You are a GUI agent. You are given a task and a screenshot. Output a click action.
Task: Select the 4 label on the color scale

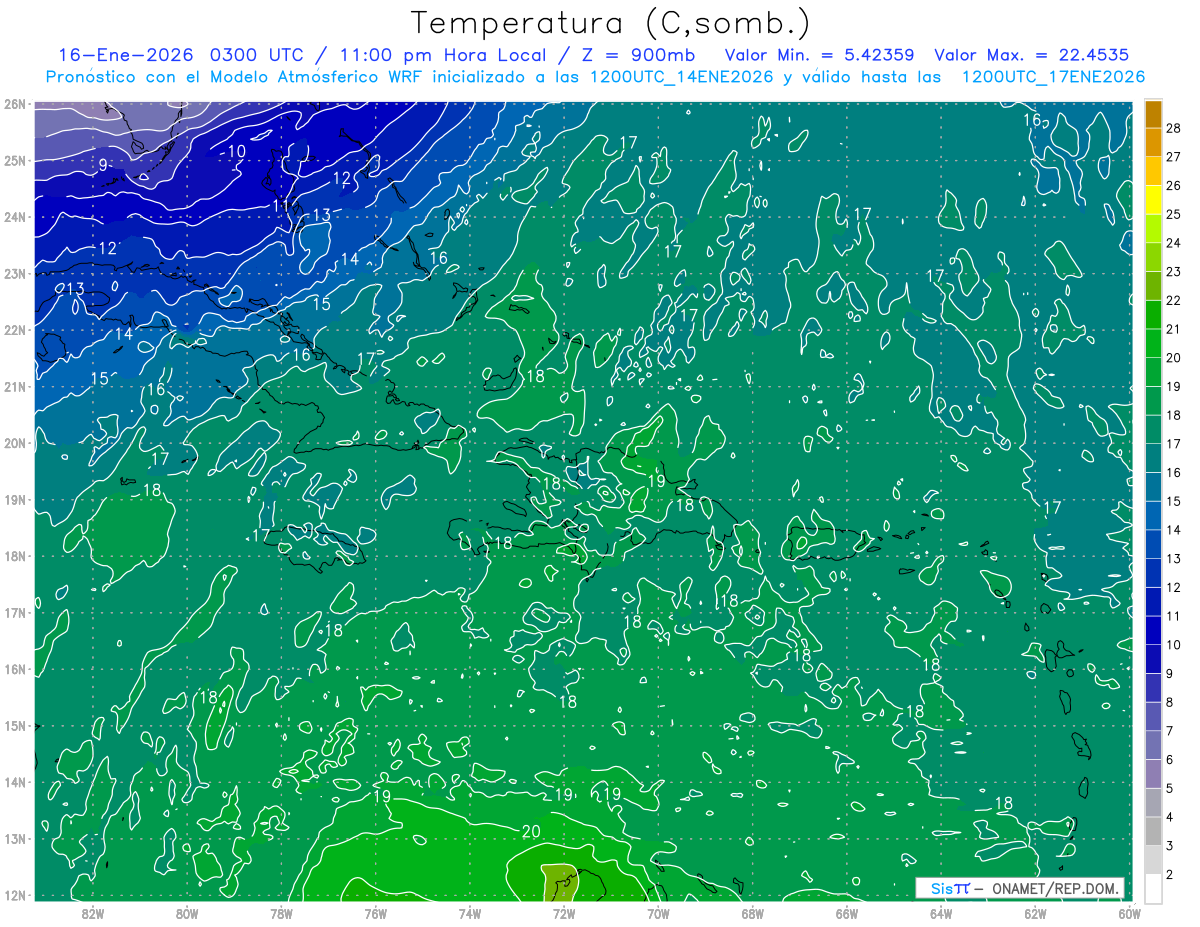1170,817
